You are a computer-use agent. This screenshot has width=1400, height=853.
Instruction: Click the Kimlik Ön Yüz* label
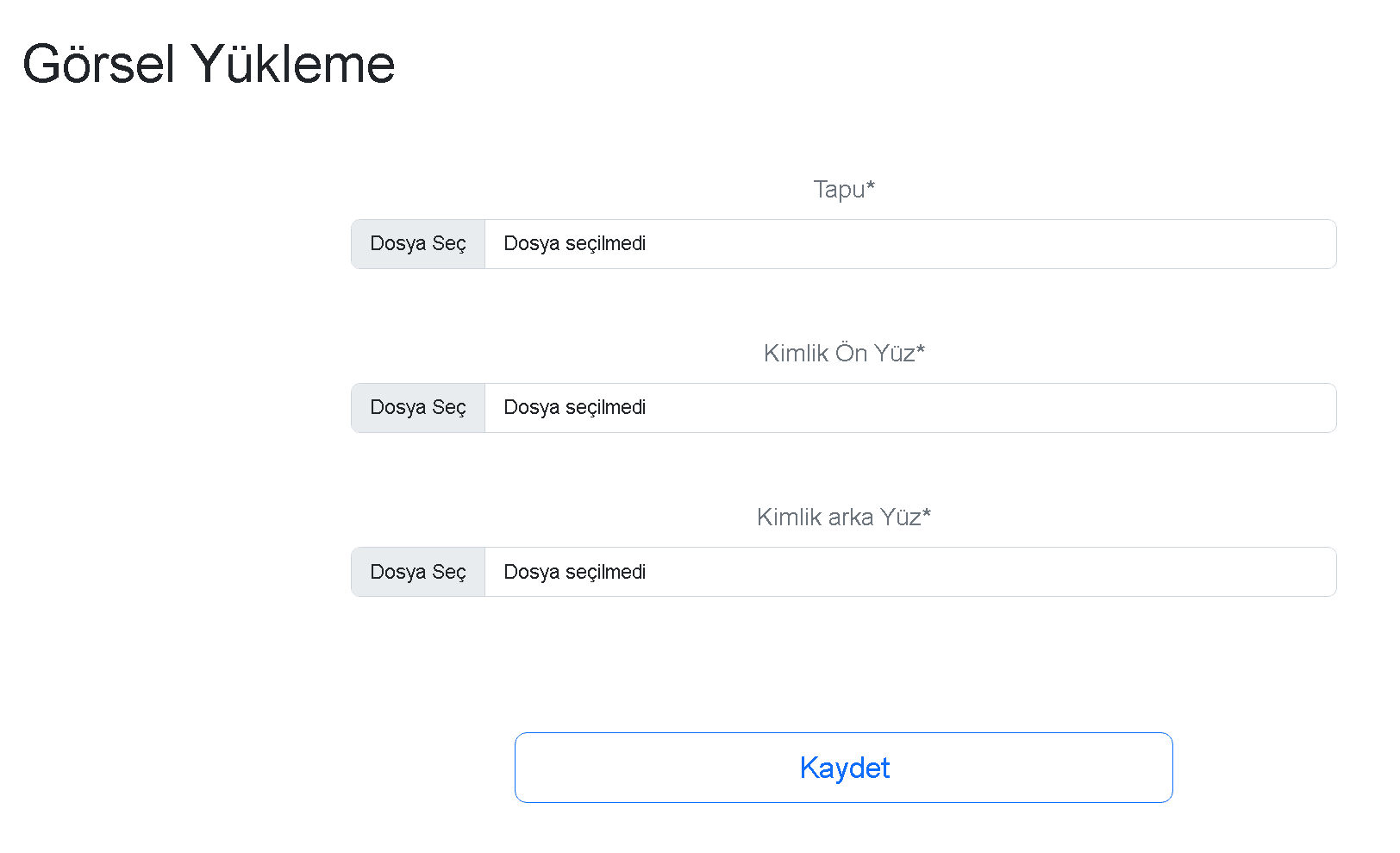click(x=843, y=354)
